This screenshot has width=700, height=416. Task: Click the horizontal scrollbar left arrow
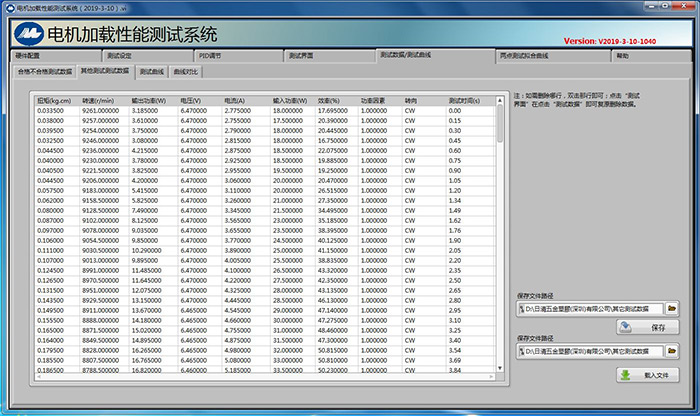pyautogui.click(x=38, y=377)
